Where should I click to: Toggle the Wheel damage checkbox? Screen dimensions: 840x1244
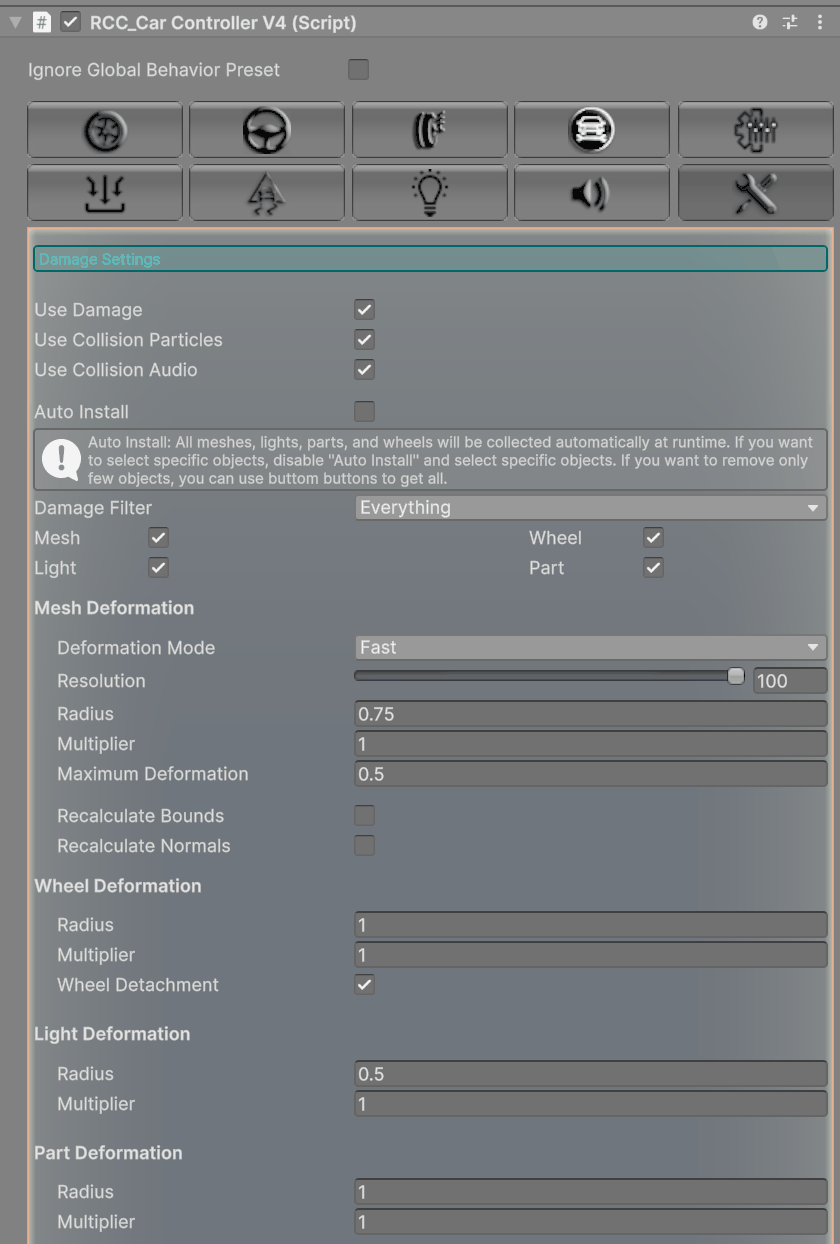click(x=653, y=538)
